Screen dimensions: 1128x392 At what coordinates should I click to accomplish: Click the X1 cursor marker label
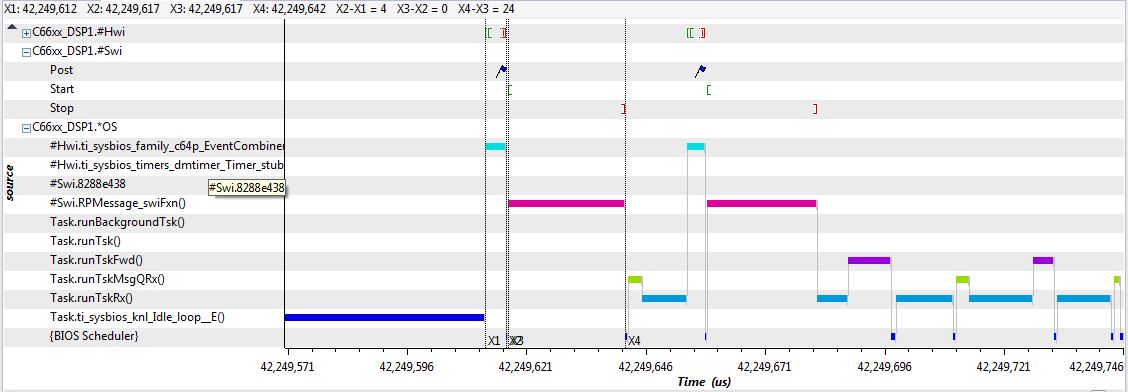(494, 340)
